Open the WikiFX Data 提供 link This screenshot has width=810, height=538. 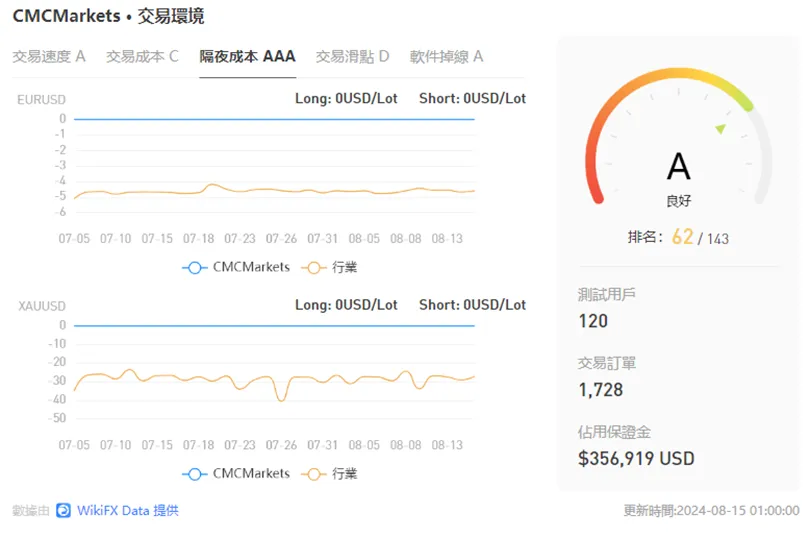click(x=128, y=511)
